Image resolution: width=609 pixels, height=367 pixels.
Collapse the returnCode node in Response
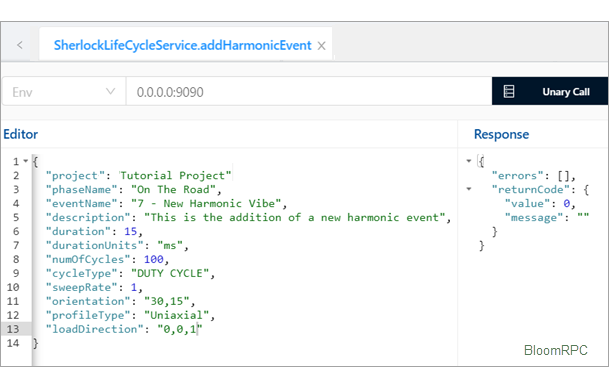(x=469, y=189)
